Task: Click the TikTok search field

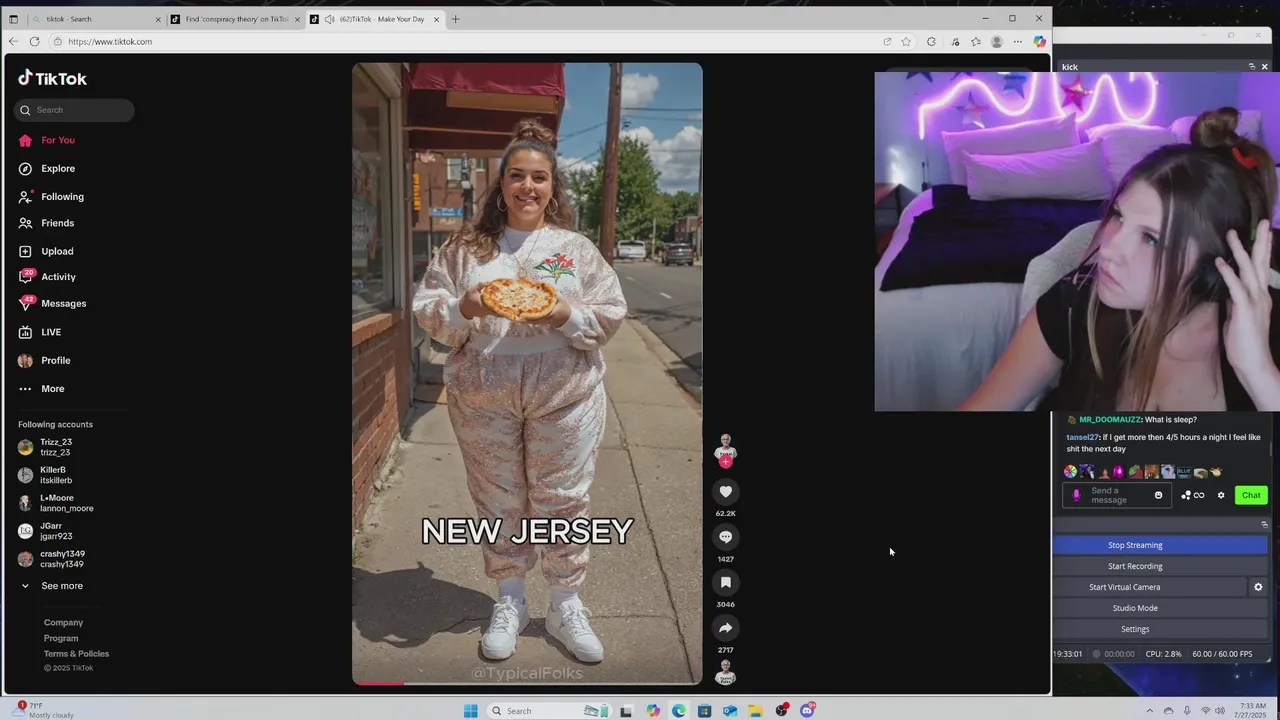Action: (75, 110)
